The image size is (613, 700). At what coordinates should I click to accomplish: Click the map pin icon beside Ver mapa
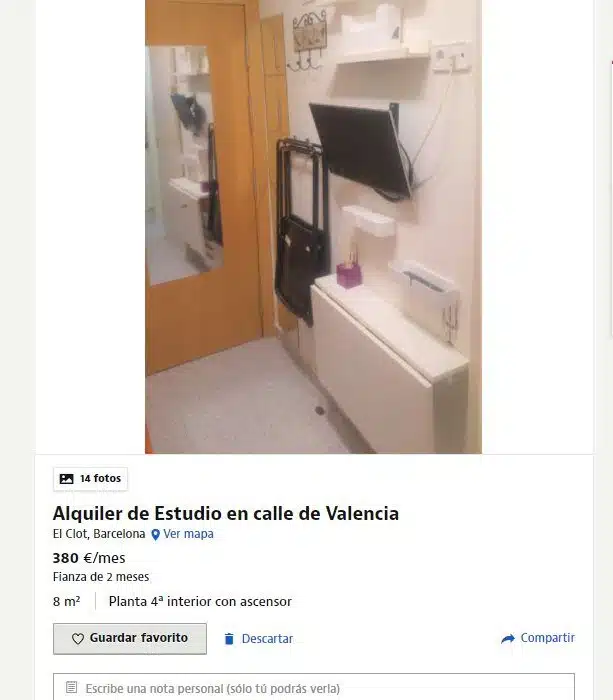[155, 534]
